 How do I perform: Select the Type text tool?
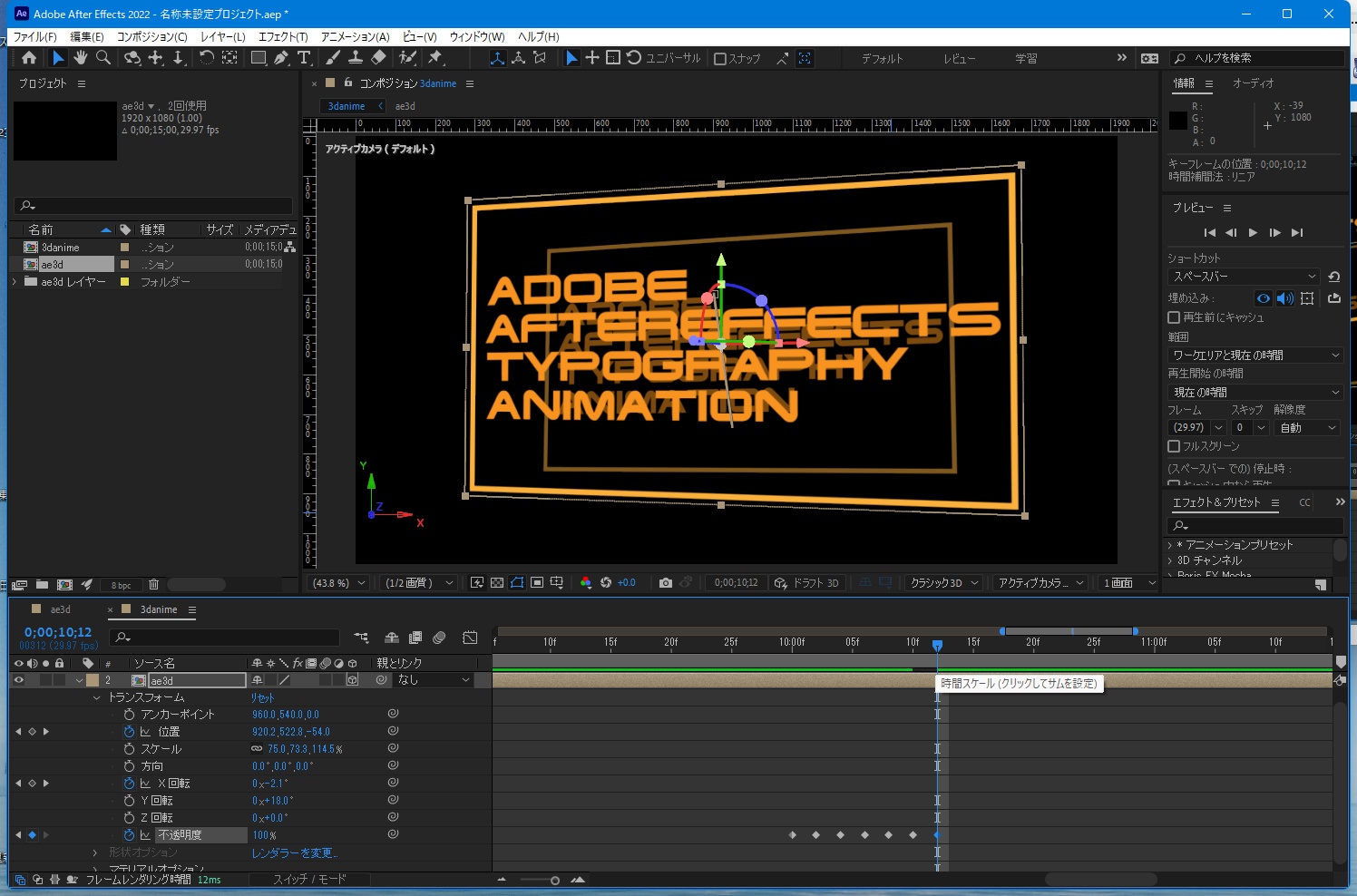click(304, 57)
